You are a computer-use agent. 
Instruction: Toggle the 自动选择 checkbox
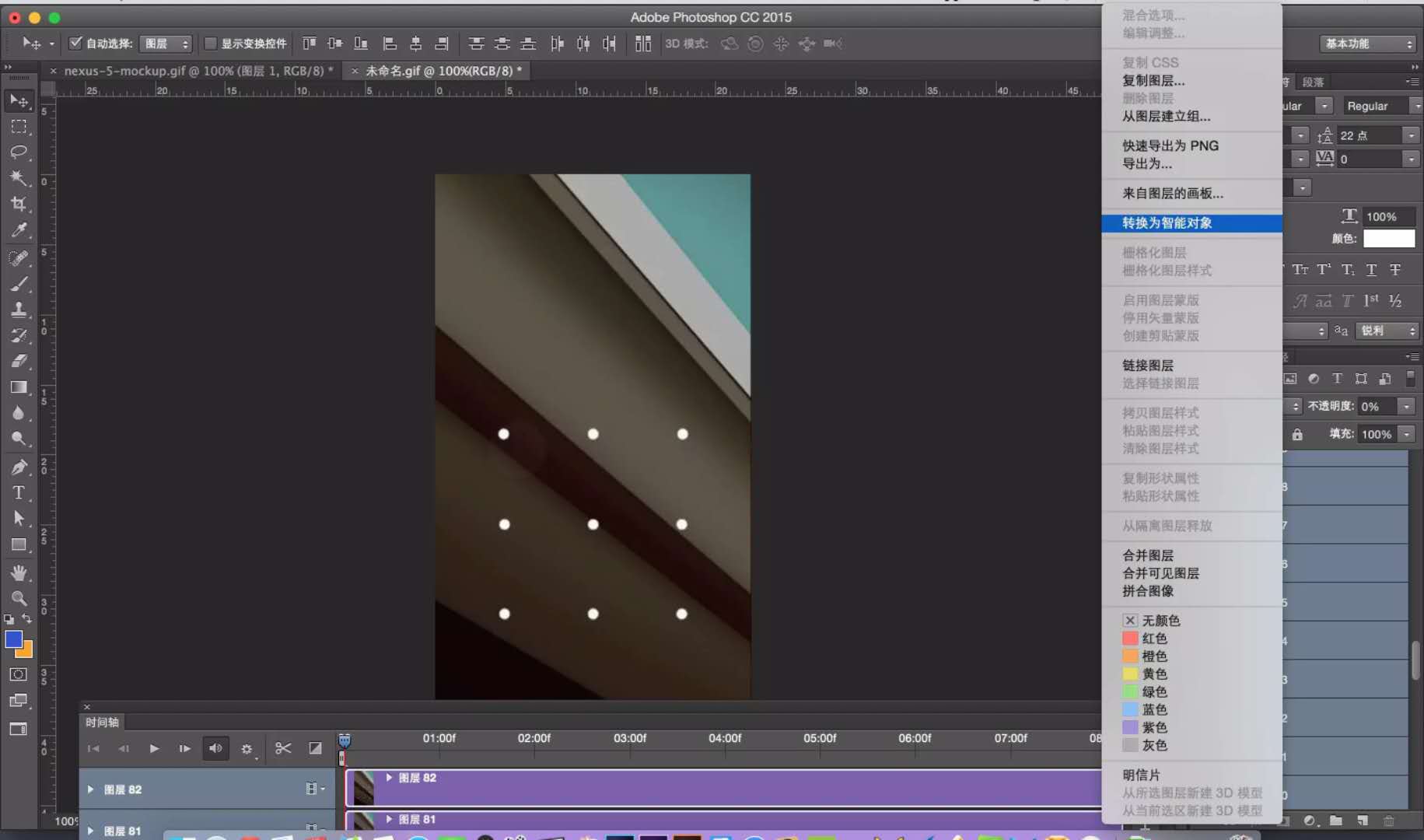(75, 44)
